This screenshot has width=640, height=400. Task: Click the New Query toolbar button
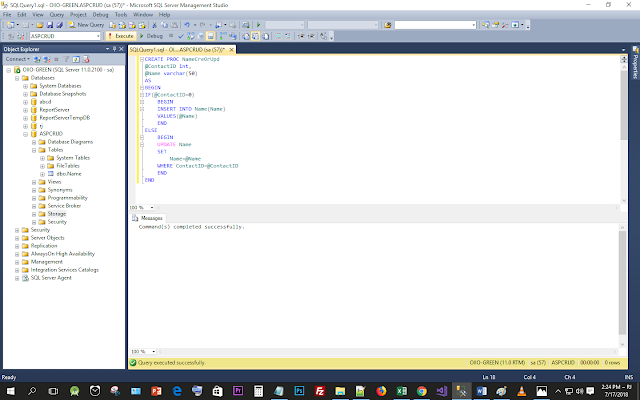pos(86,25)
